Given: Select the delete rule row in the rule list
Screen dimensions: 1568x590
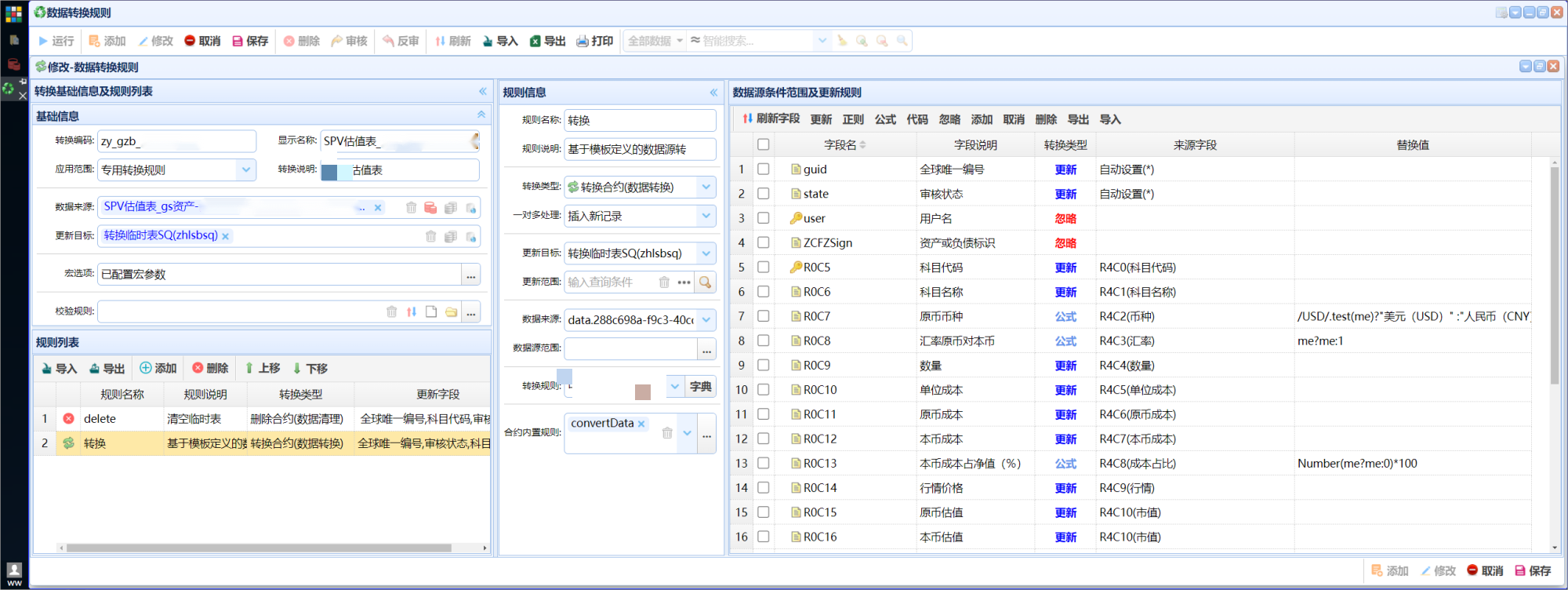Looking at the screenshot, I should coord(262,419).
